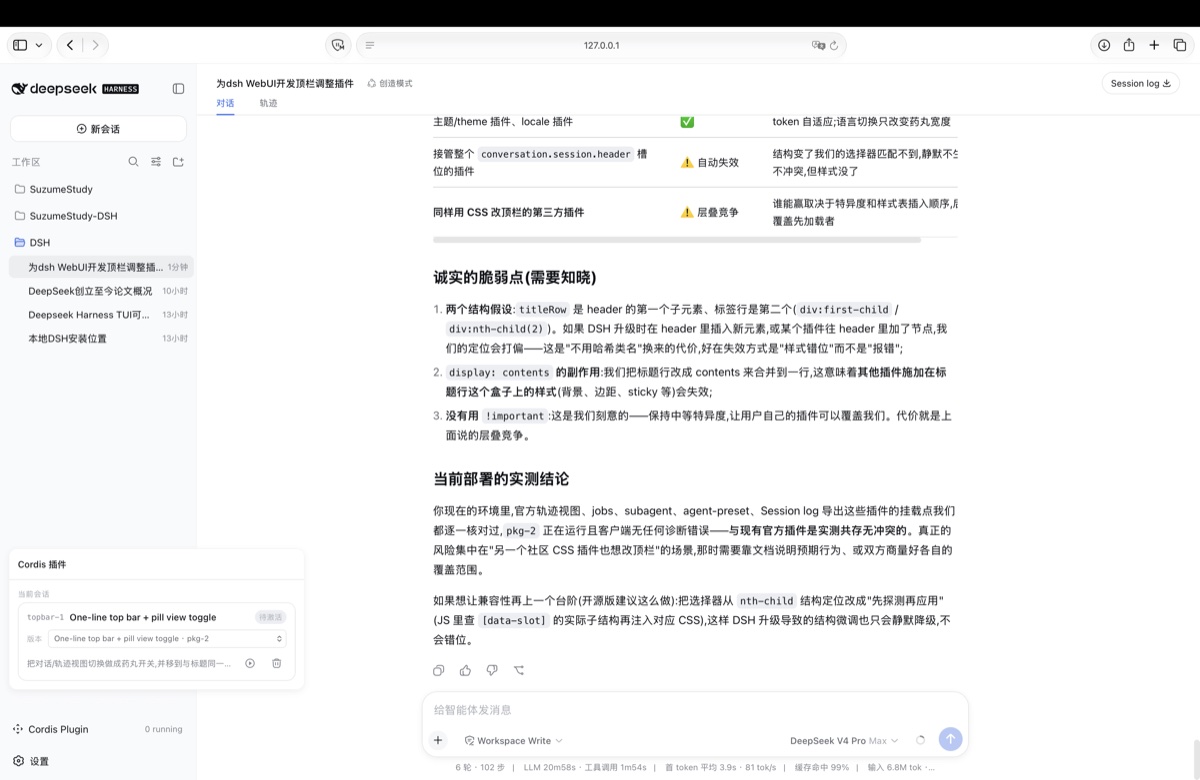
Task: Open the plugin version selector pkg-2
Action: [x=167, y=638]
